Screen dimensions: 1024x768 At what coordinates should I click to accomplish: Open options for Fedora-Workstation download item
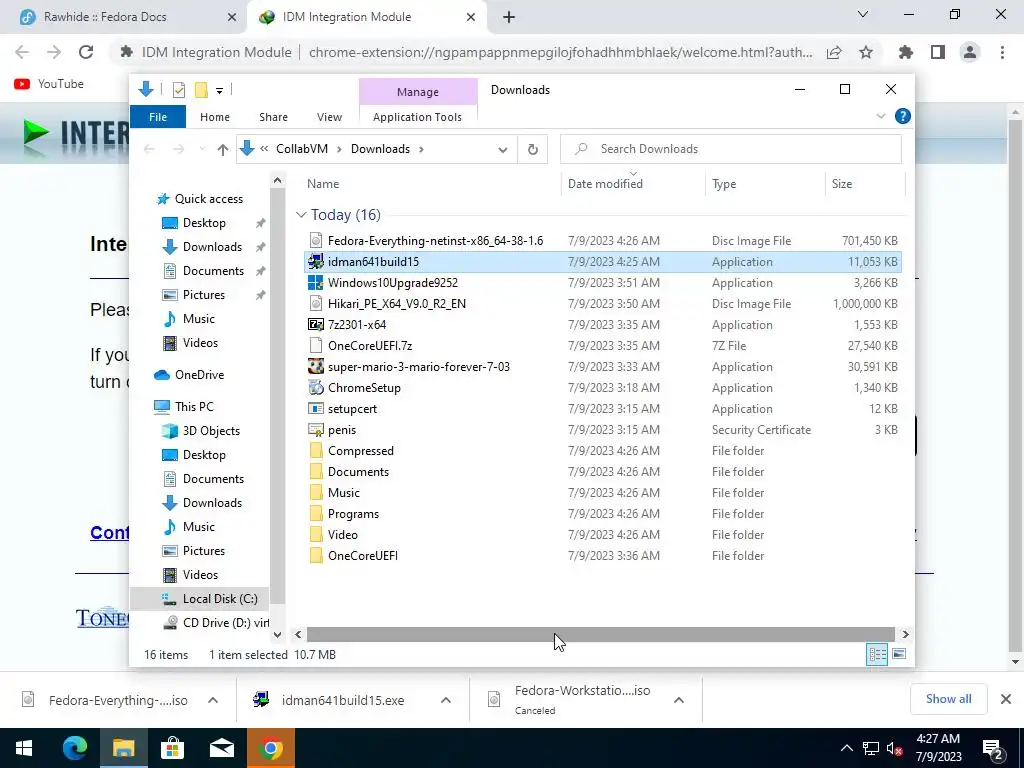679,700
